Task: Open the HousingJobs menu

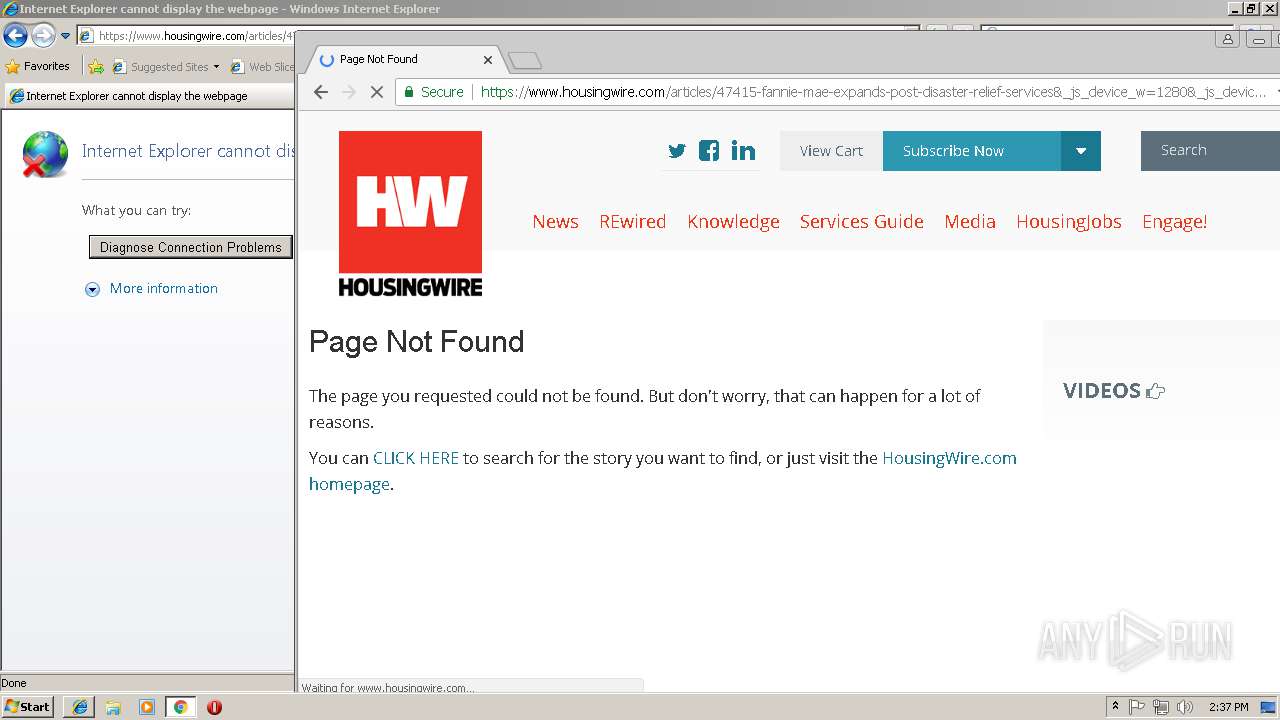Action: 1068,222
